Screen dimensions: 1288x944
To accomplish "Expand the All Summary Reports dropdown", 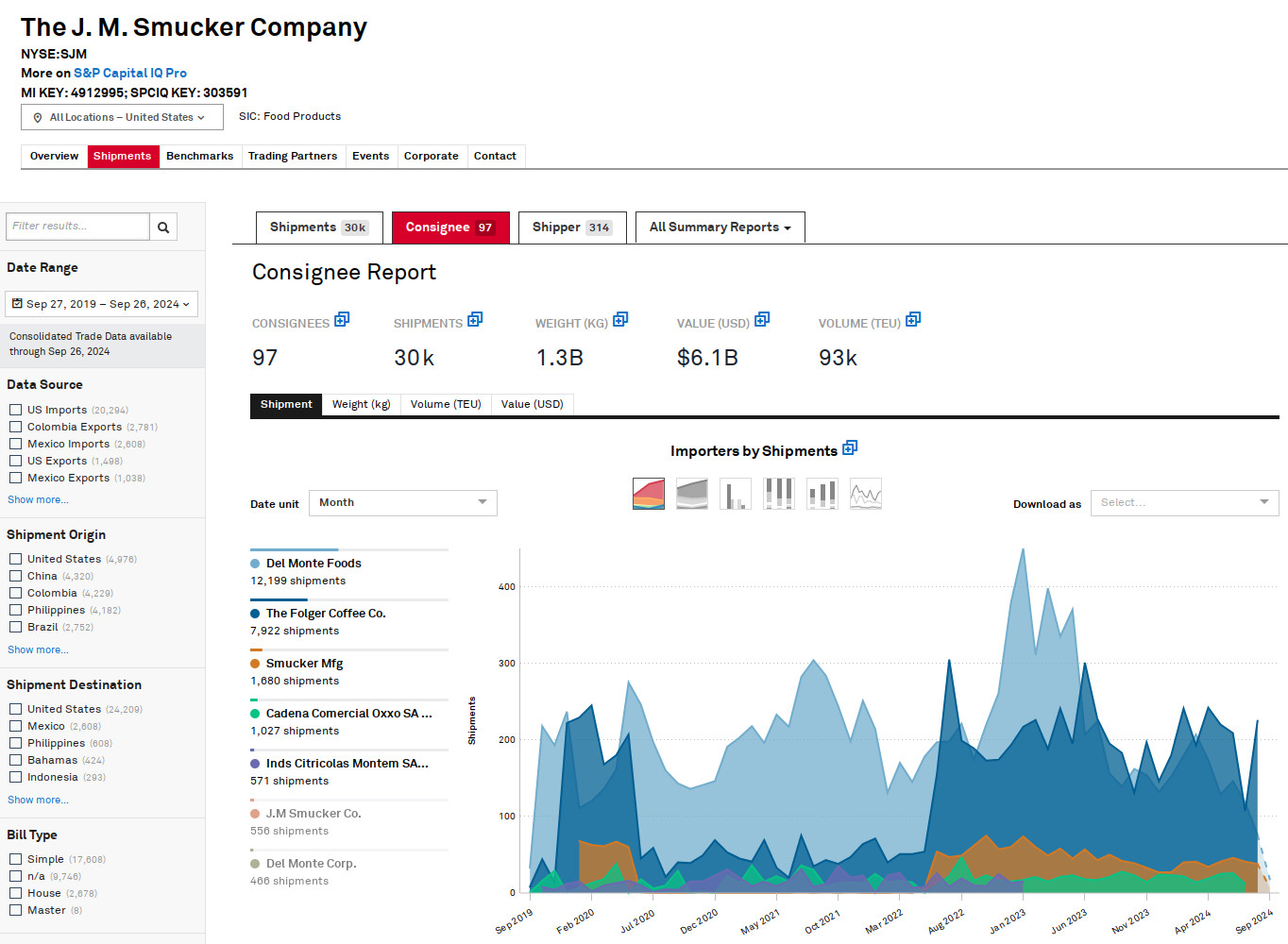I will coord(720,227).
